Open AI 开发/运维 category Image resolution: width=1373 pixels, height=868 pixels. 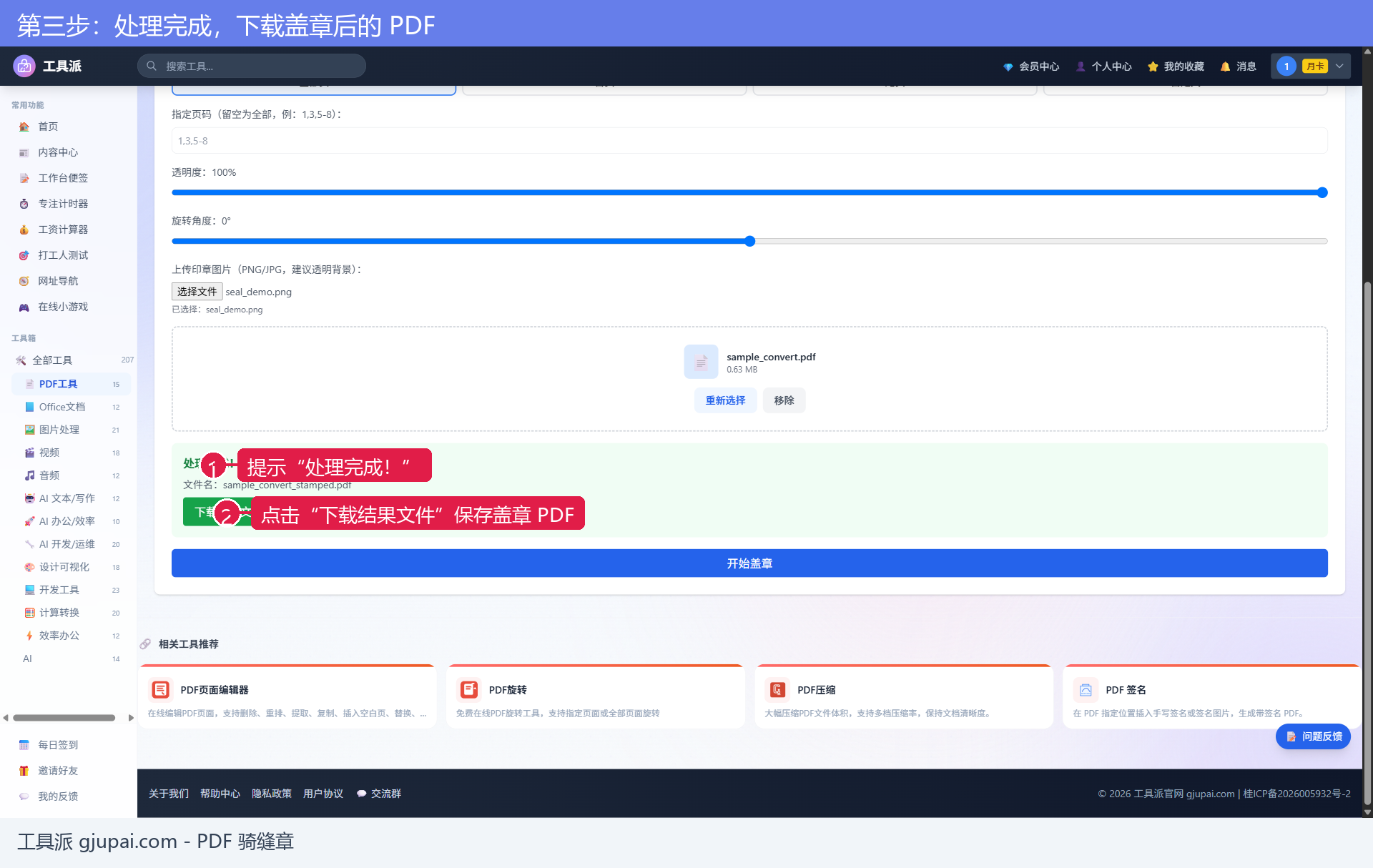(72, 544)
